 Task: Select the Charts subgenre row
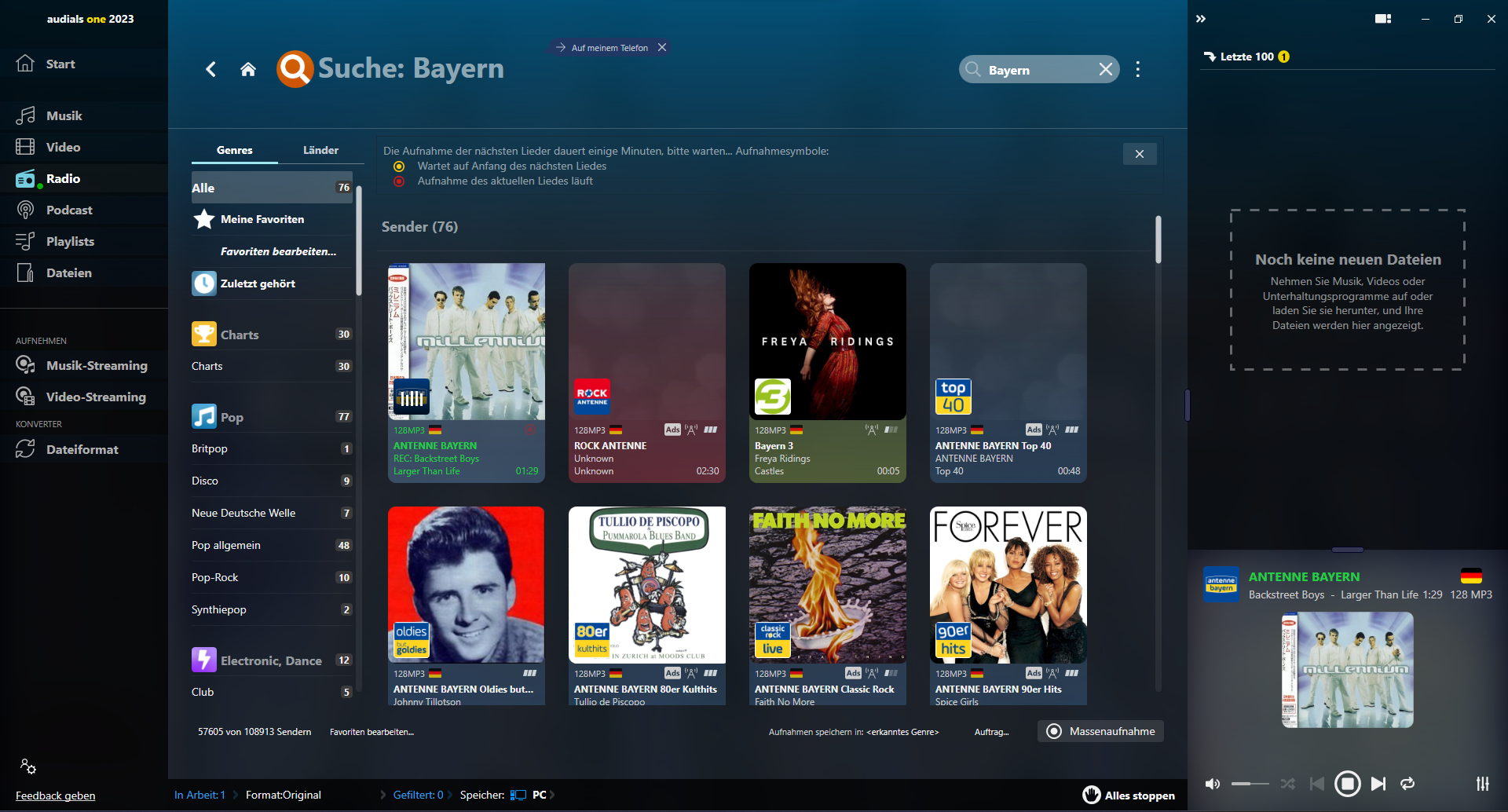[x=272, y=367]
